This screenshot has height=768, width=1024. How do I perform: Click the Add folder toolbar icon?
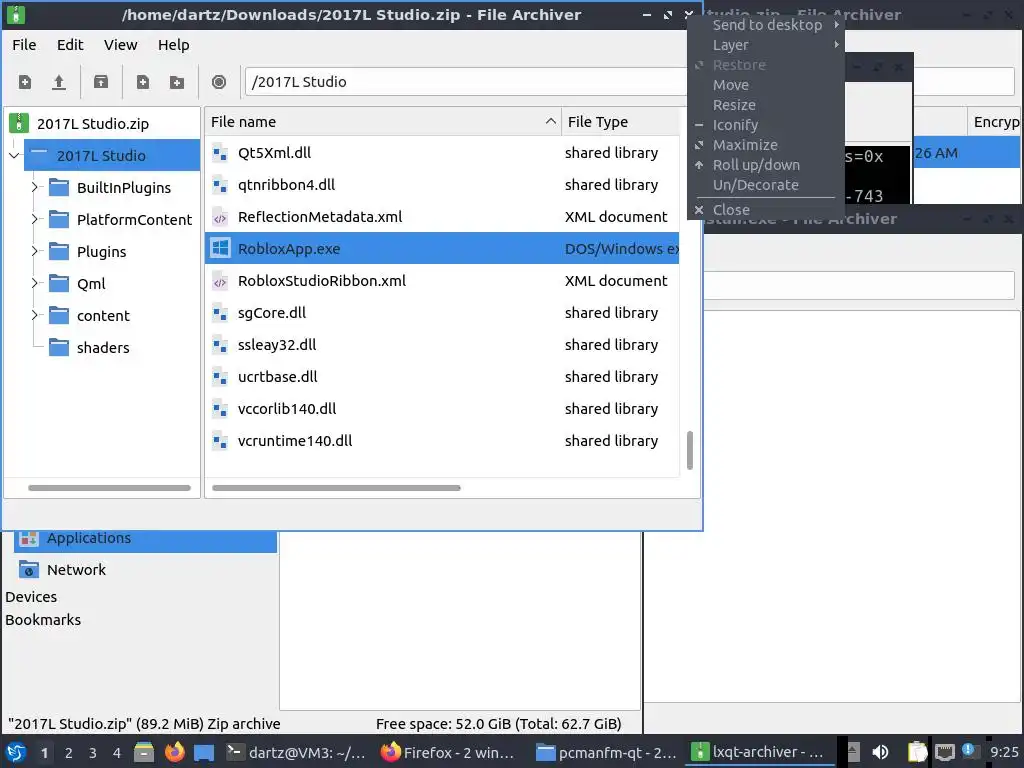176,82
